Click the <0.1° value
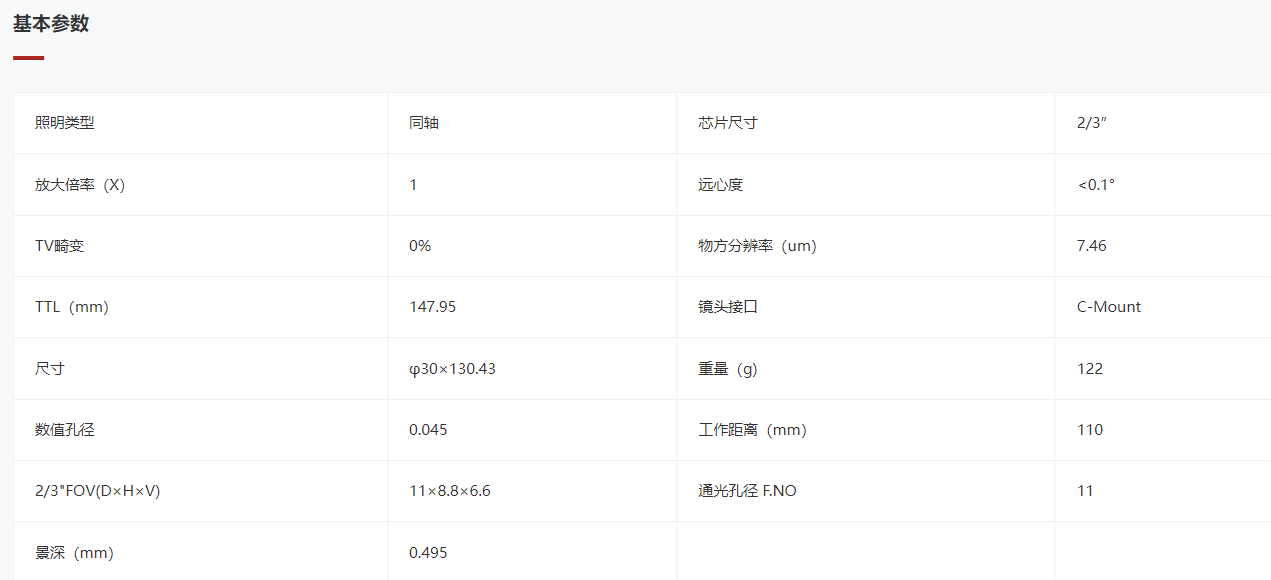Screen dimensions: 1271x580 [1096, 185]
